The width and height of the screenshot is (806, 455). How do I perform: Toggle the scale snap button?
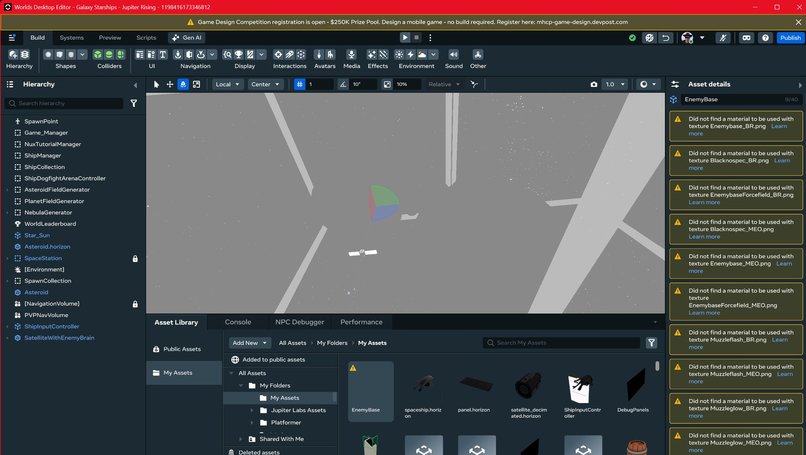click(387, 84)
